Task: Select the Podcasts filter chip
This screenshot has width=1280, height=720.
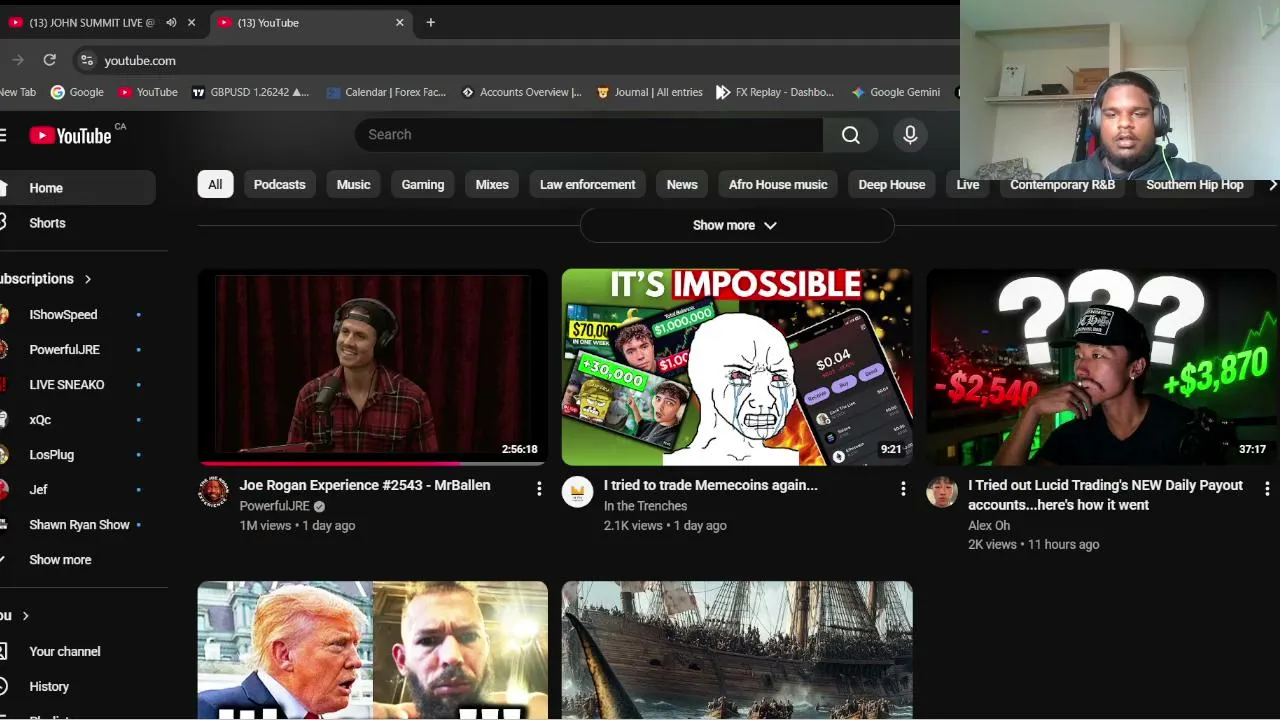Action: point(280,185)
